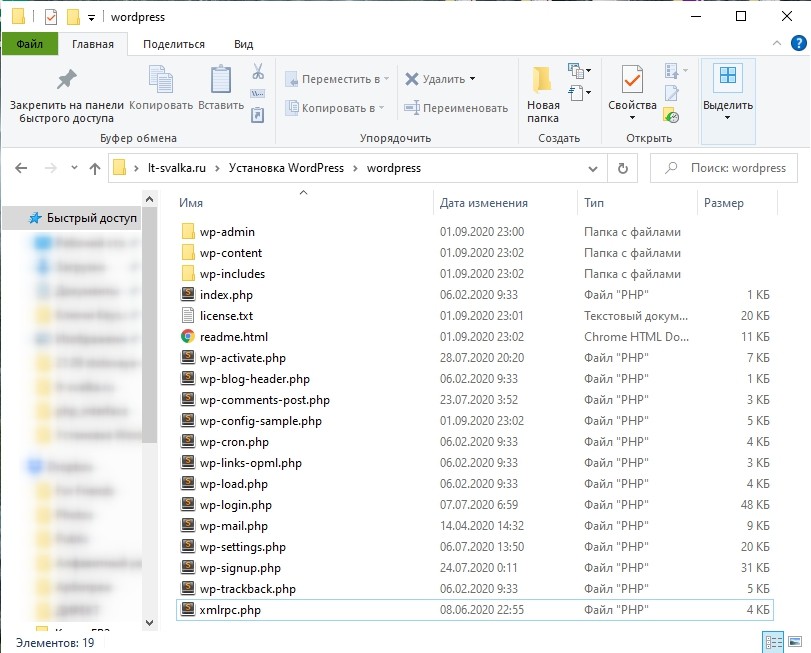Open Explorer help with the question icon
The width and height of the screenshot is (811, 653).
point(799,43)
